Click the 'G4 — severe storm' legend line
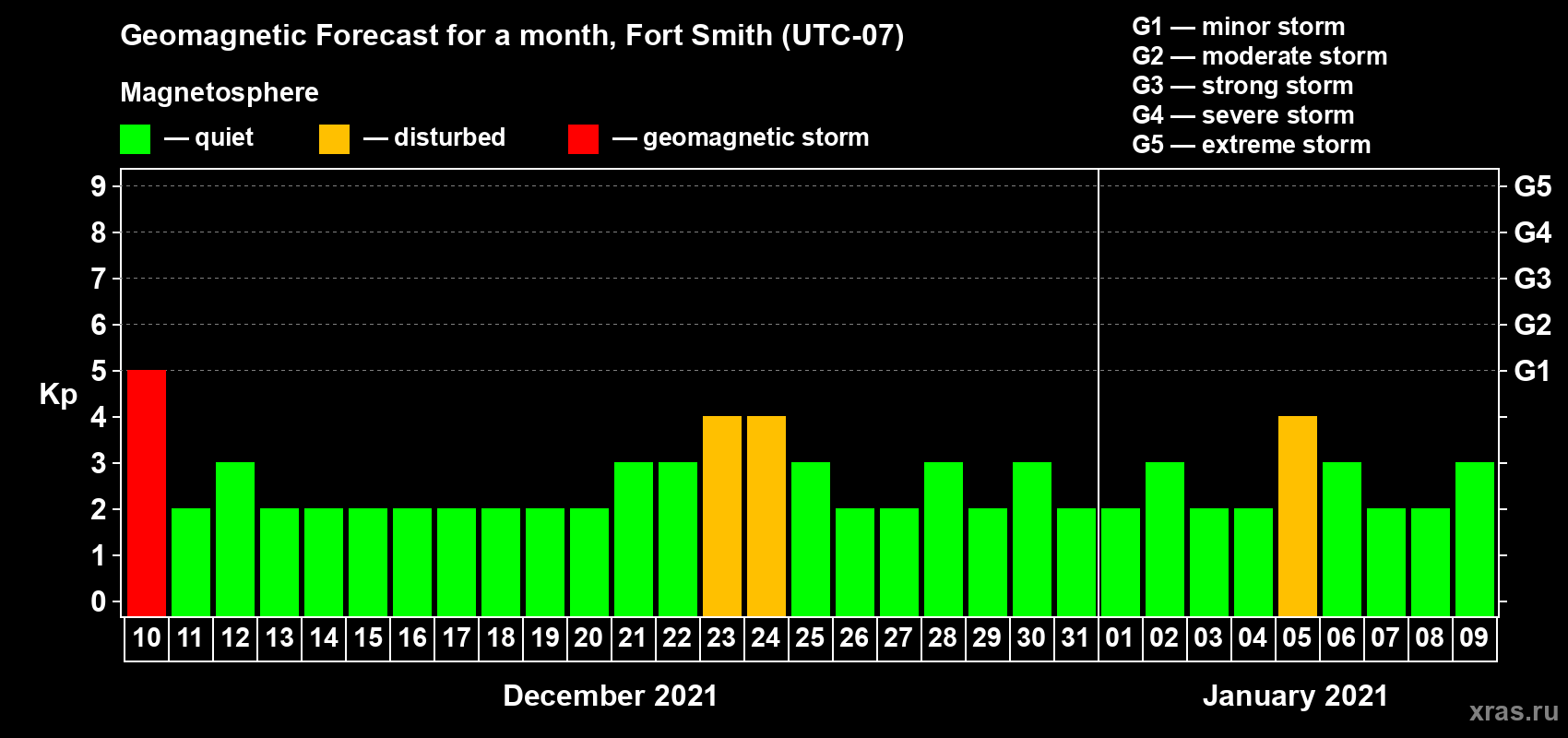This screenshot has width=1568, height=738. (x=1243, y=115)
